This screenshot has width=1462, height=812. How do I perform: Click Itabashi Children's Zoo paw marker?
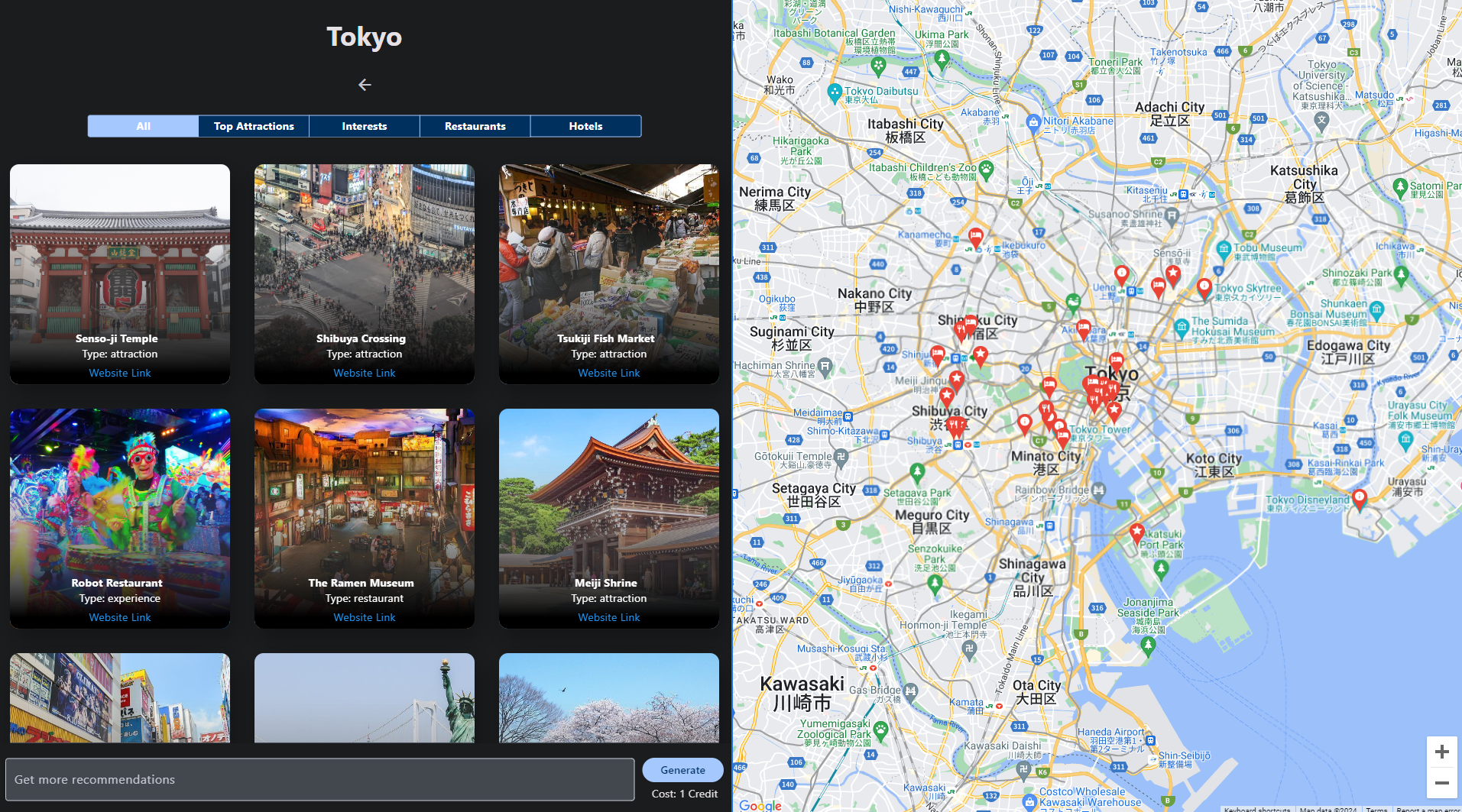point(987,170)
